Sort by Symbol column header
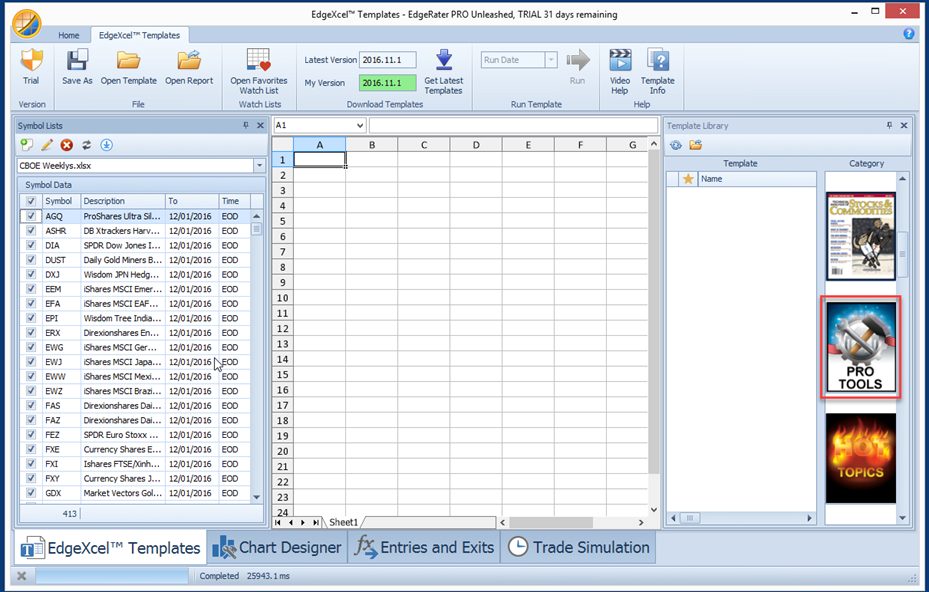The width and height of the screenshot is (929, 592). click(x=62, y=201)
